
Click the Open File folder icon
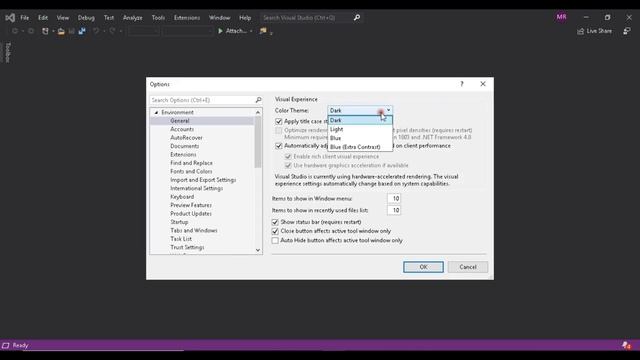[61, 31]
